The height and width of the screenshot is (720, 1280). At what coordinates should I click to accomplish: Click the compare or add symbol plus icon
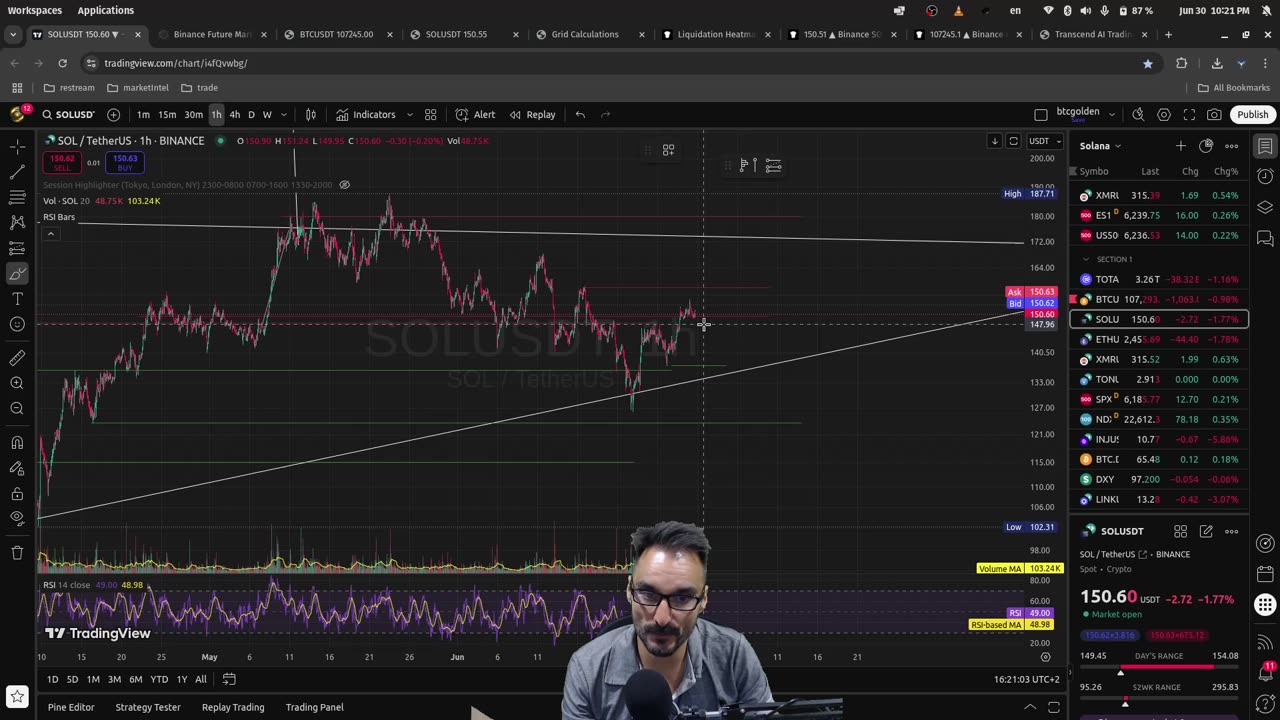(113, 114)
